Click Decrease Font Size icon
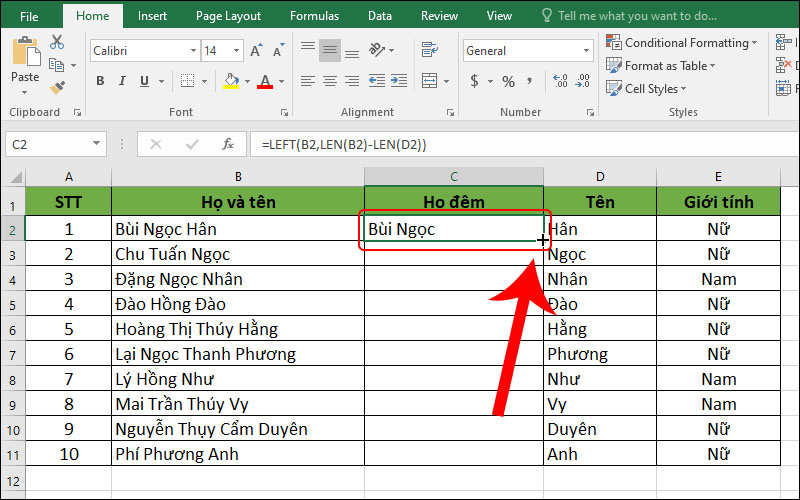The width and height of the screenshot is (800, 500). [x=278, y=51]
